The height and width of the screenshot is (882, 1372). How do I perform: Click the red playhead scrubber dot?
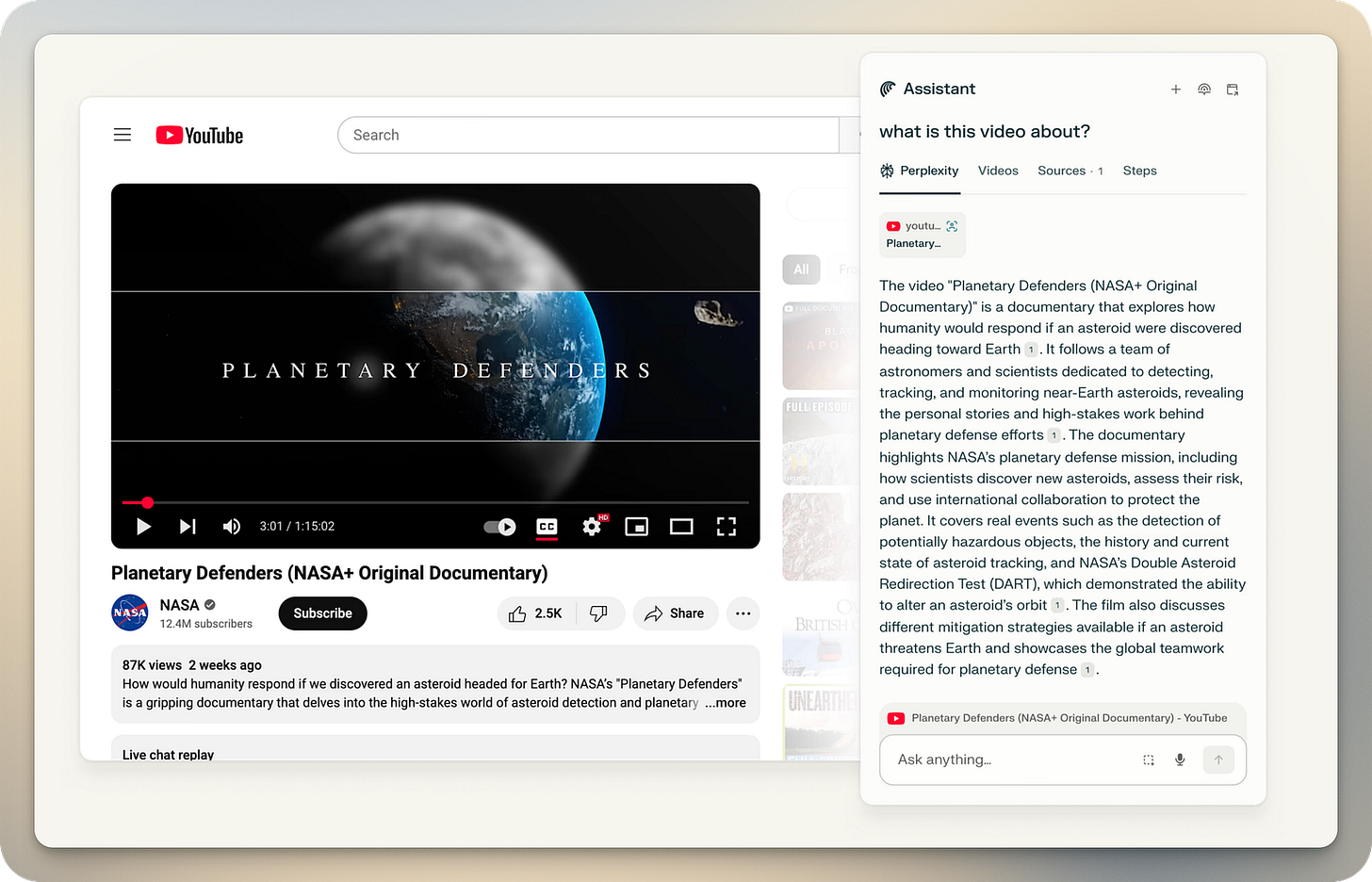point(147,502)
